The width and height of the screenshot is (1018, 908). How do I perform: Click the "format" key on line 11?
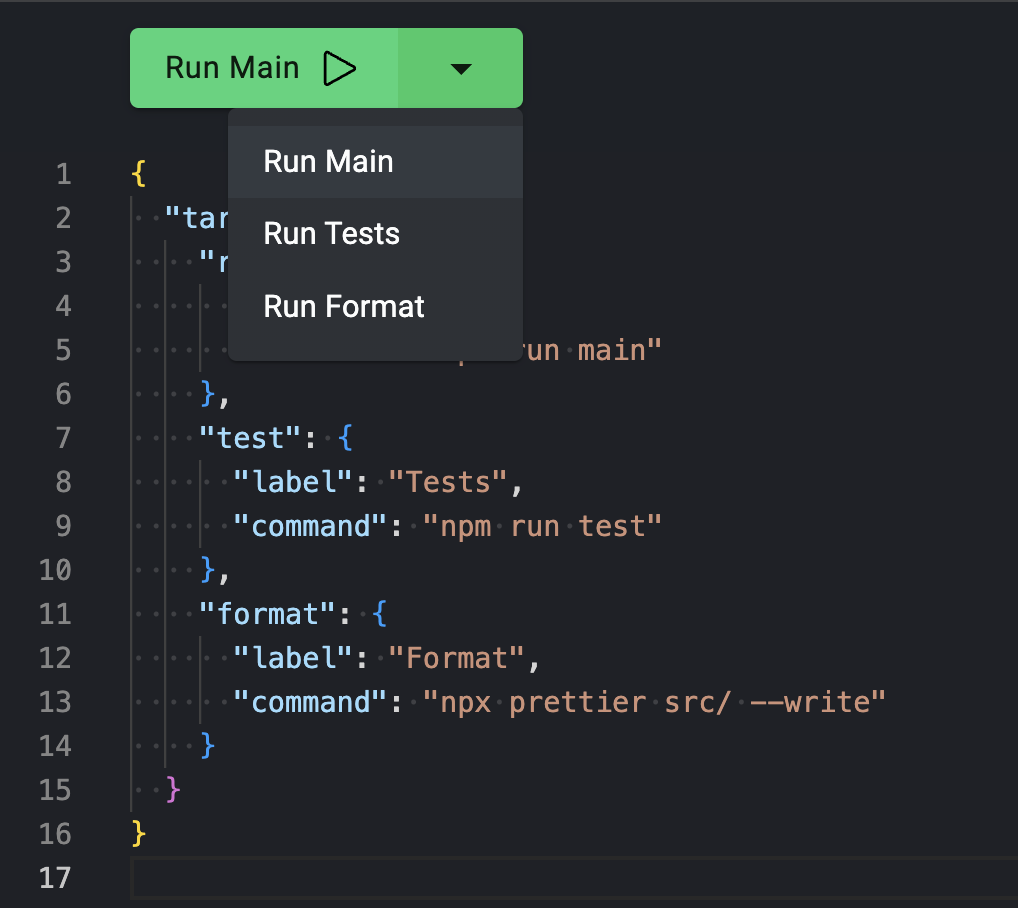(267, 614)
